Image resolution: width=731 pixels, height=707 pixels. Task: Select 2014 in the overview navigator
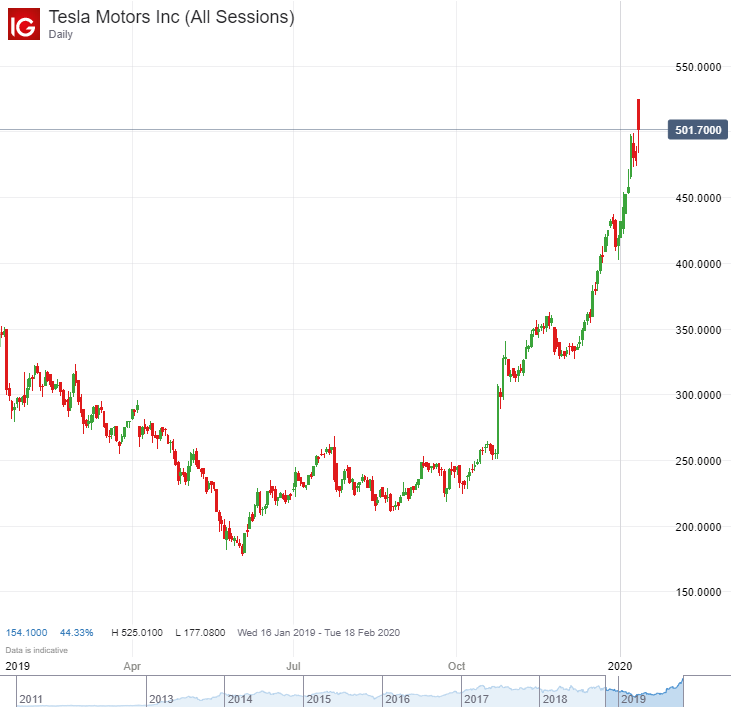coord(240,699)
